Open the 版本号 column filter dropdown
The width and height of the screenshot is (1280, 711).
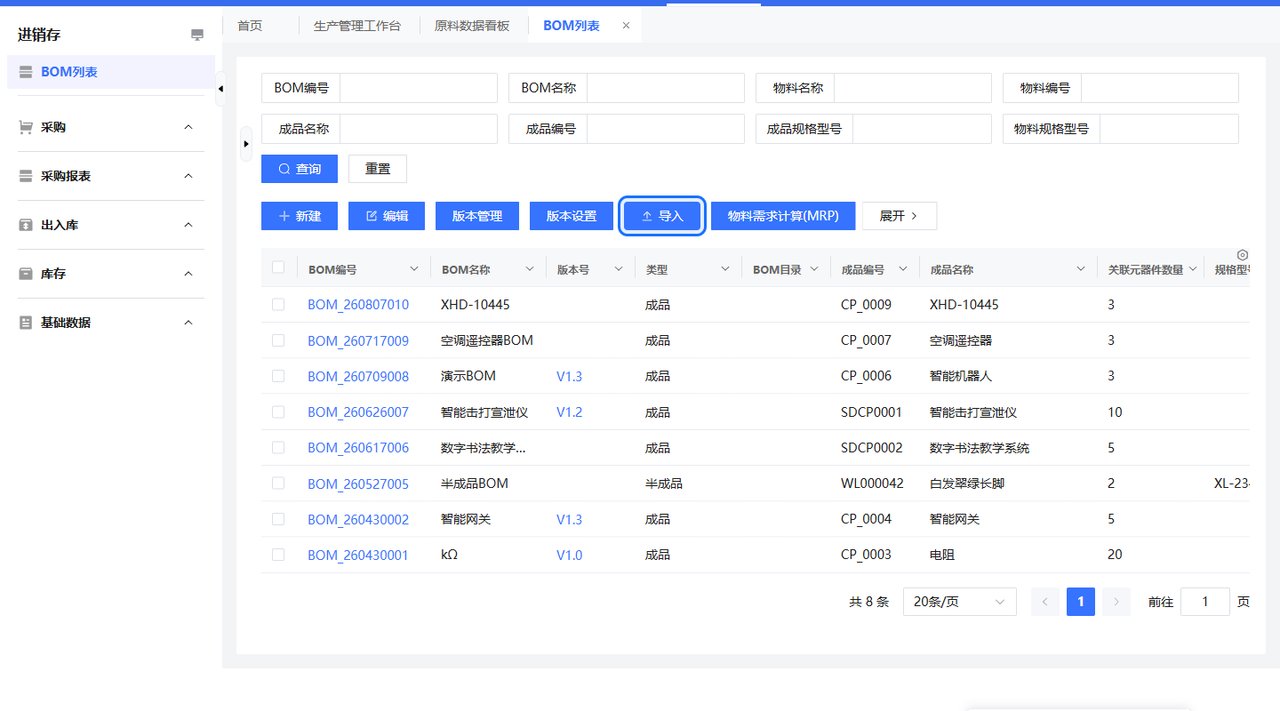tap(619, 269)
